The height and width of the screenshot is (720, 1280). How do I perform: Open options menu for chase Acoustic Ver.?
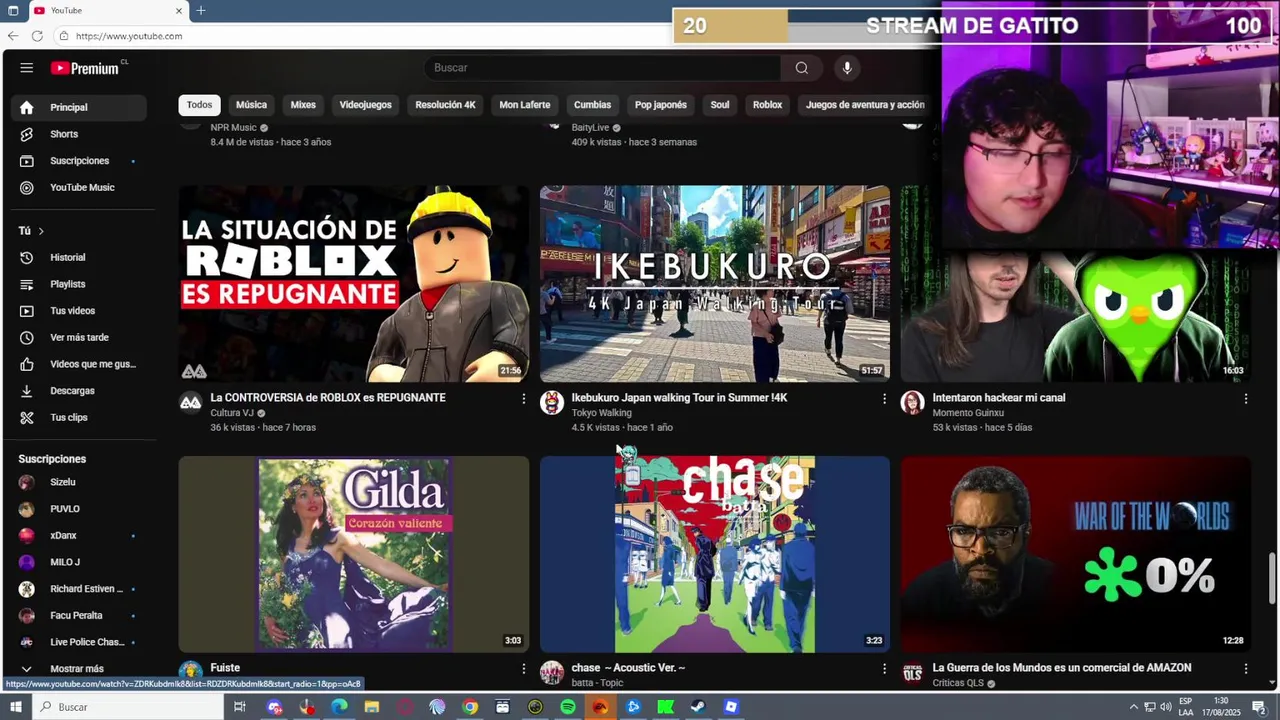pos(884,668)
